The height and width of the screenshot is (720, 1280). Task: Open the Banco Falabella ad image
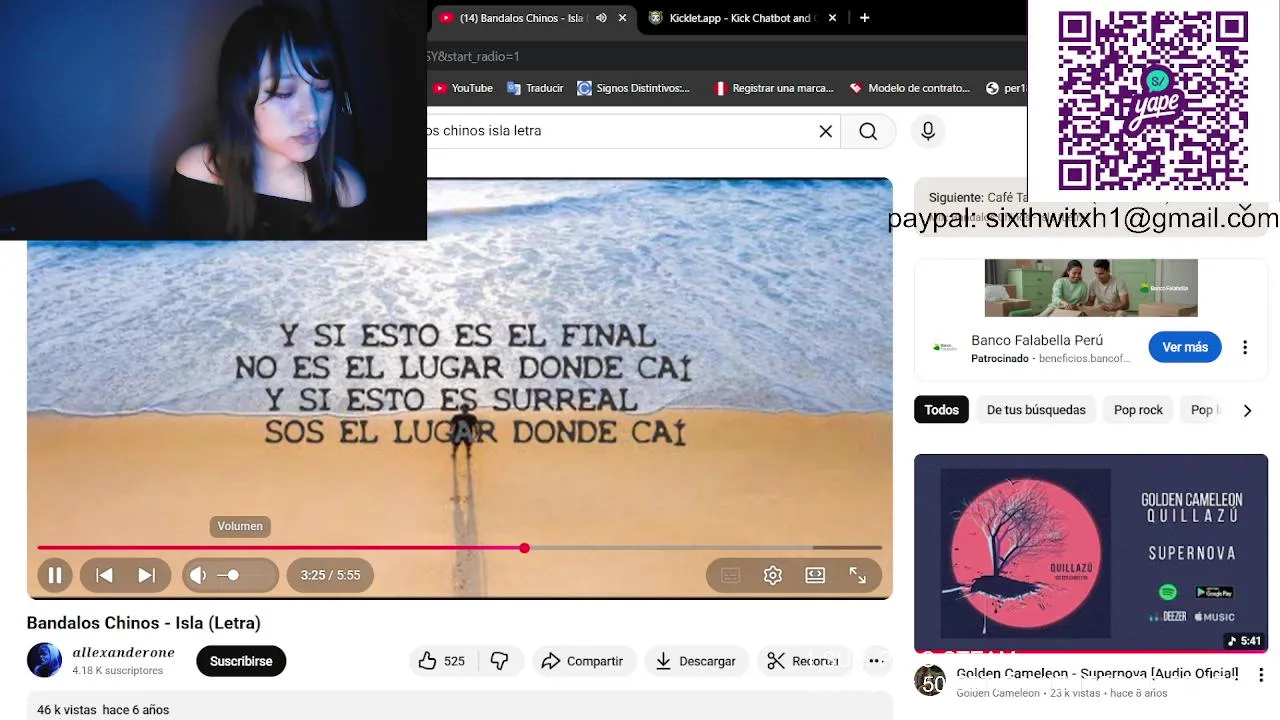tap(1091, 288)
